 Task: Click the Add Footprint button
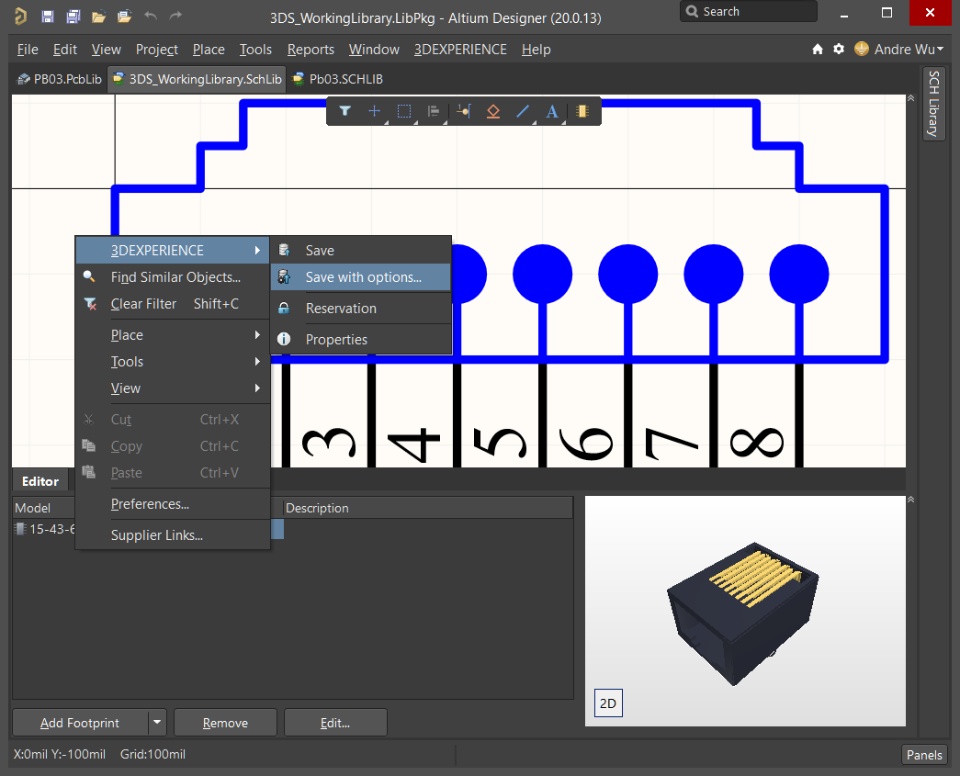(80, 723)
